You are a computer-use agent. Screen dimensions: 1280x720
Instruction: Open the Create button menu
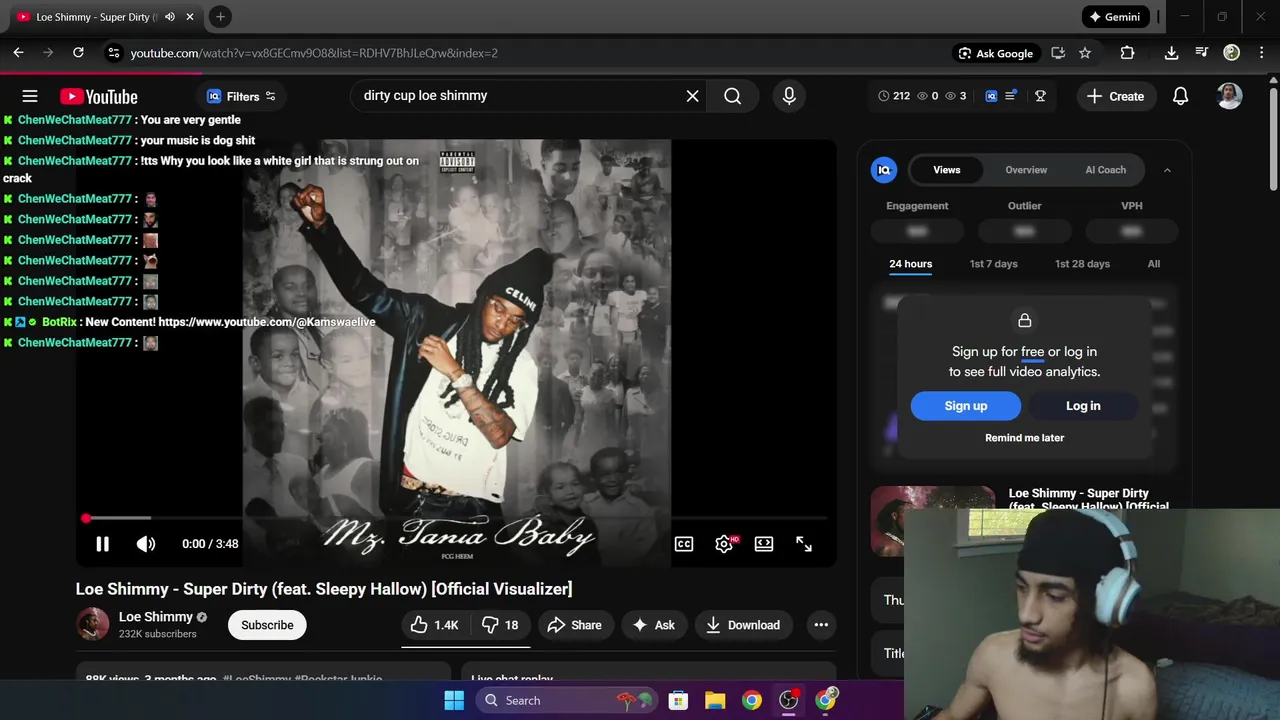[1115, 96]
